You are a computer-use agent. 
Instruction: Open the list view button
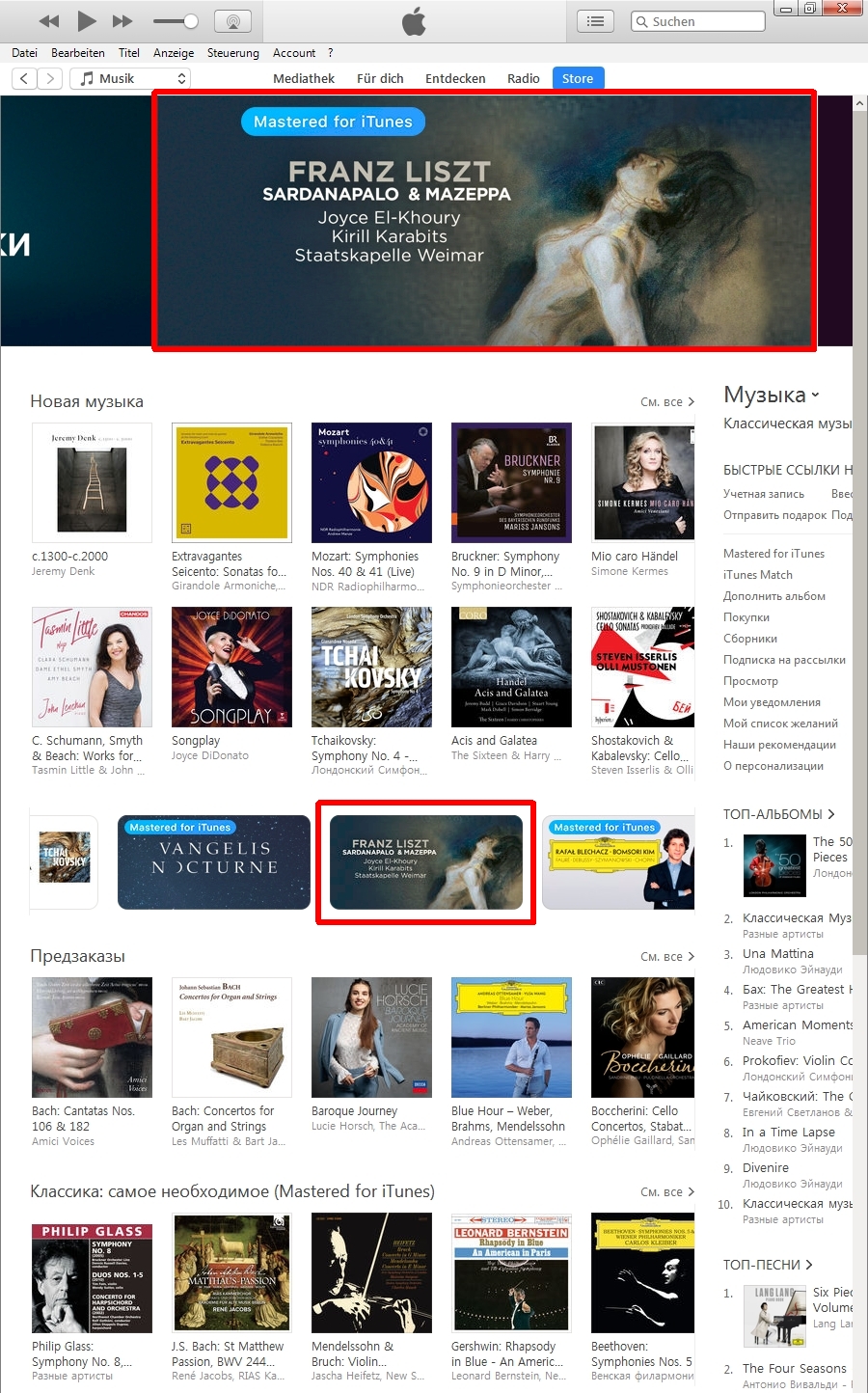click(596, 20)
